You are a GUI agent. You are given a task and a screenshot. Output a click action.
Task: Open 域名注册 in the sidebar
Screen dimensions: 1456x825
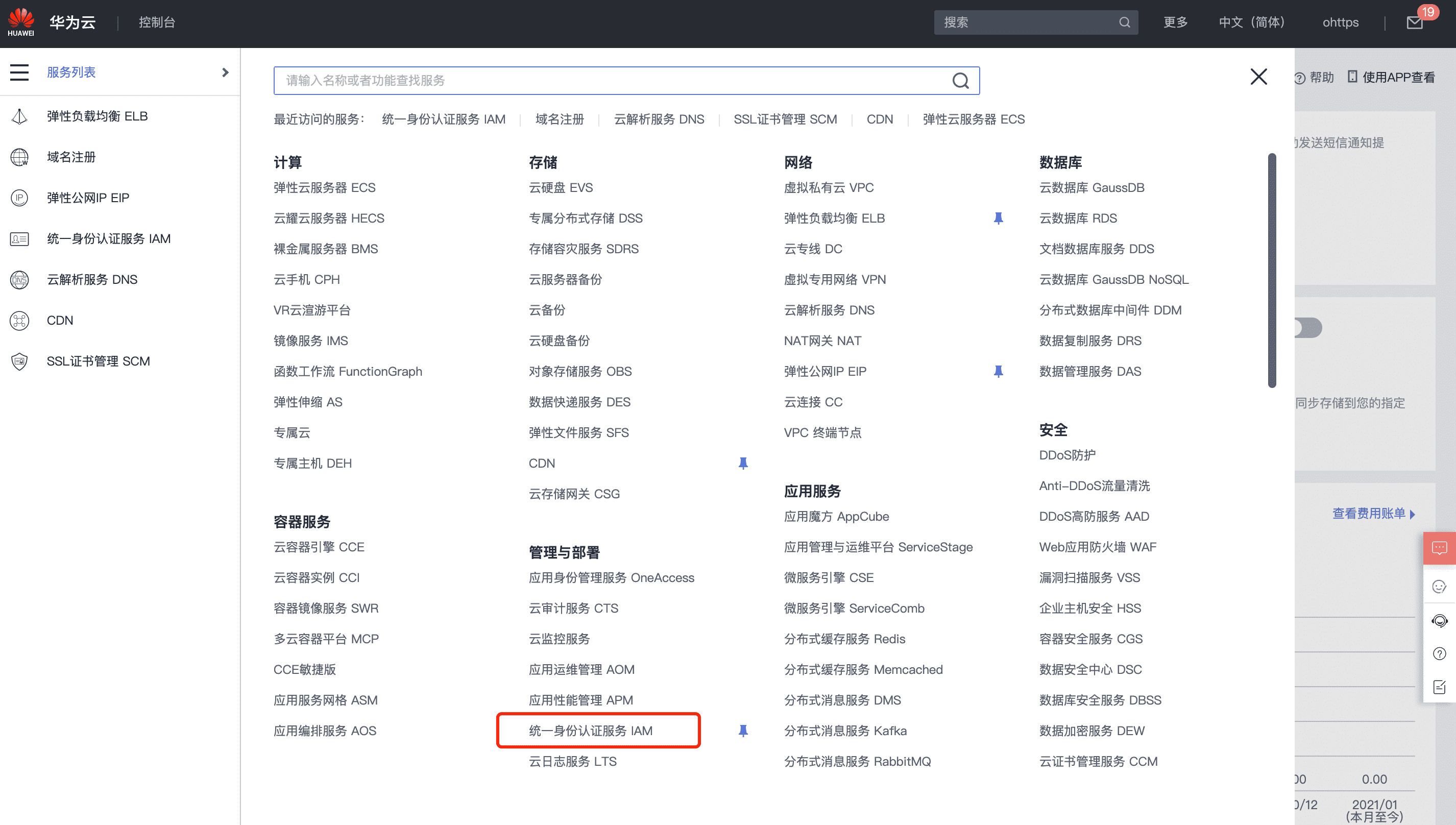click(x=71, y=157)
